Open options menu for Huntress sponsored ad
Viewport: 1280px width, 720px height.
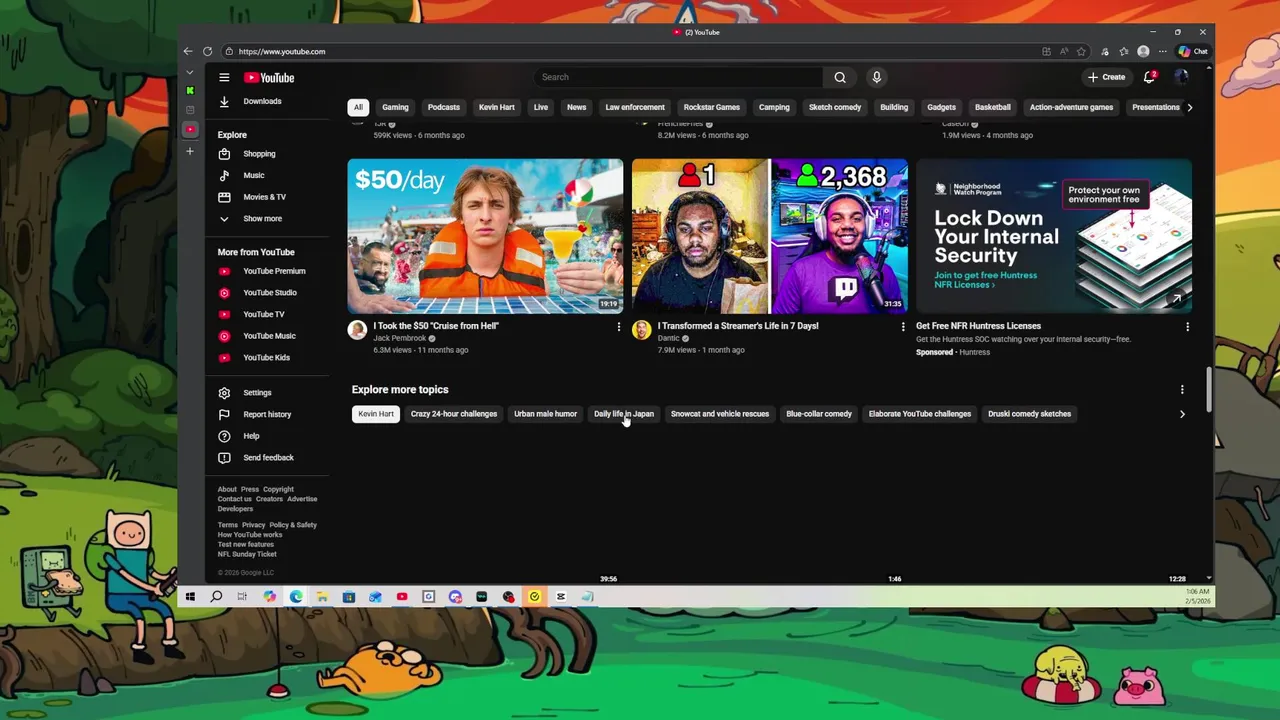click(1187, 327)
